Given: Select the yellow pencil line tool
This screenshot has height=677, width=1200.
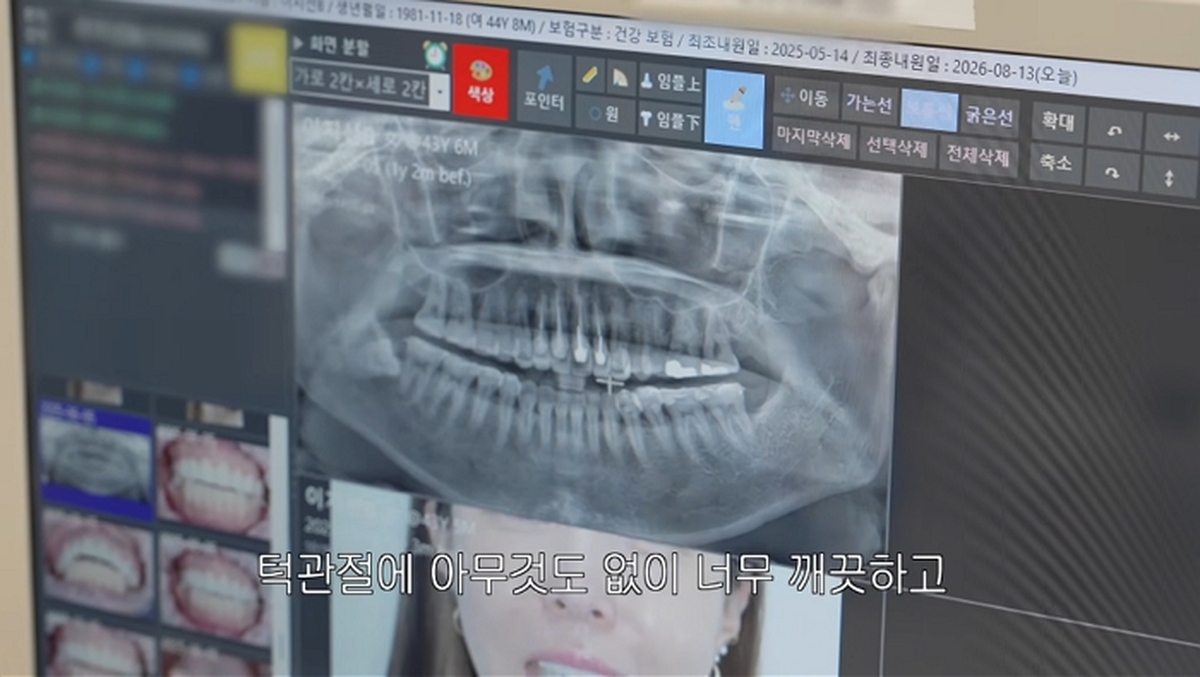Looking at the screenshot, I should click(590, 76).
